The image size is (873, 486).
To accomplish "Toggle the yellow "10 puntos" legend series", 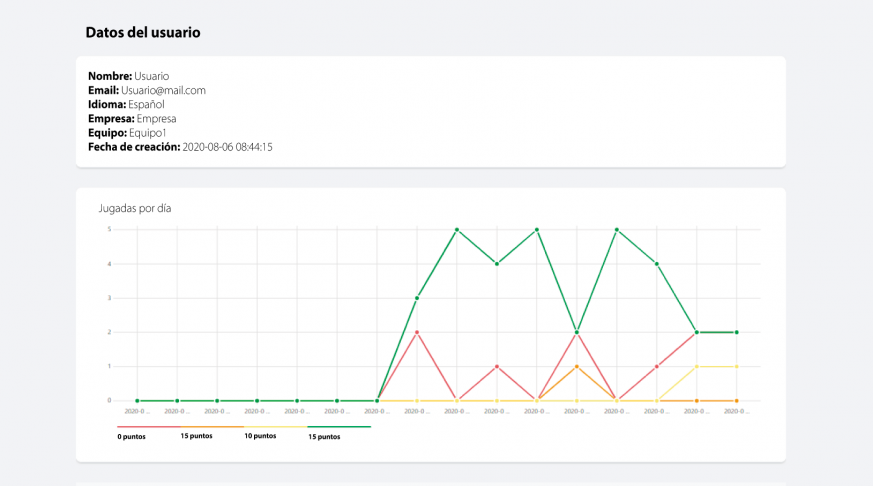I will coord(260,436).
